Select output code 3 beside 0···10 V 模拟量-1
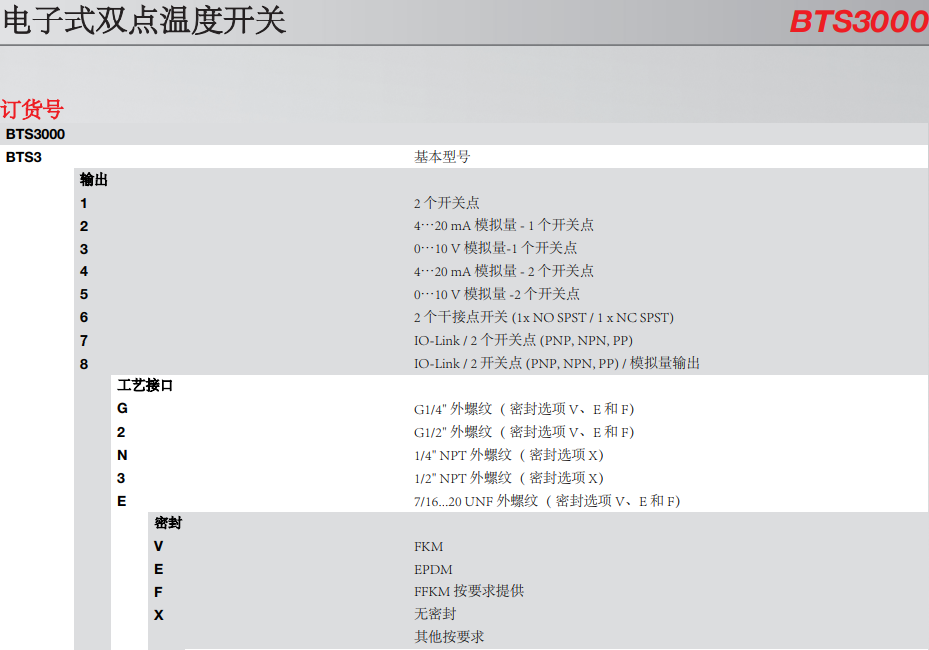Screen dimensions: 929x650 (x=84, y=249)
